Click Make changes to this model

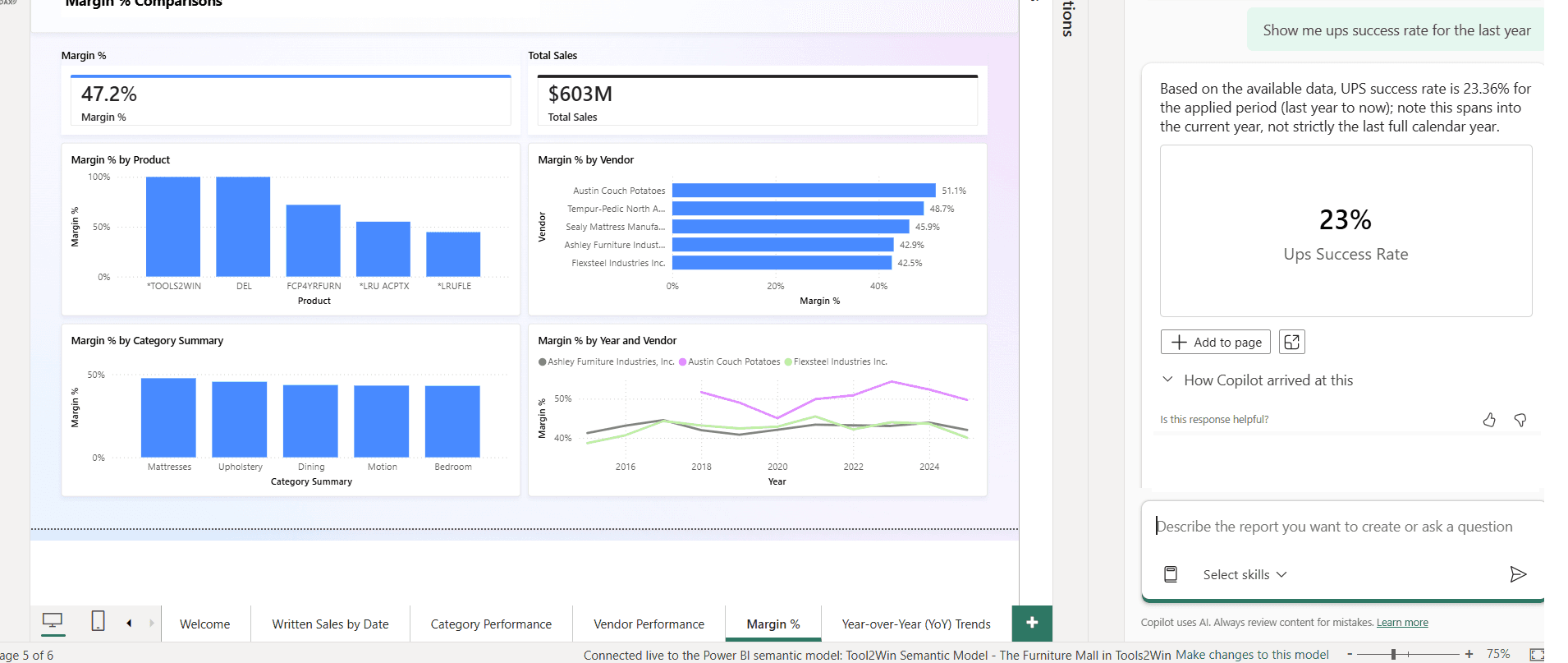(x=1252, y=654)
